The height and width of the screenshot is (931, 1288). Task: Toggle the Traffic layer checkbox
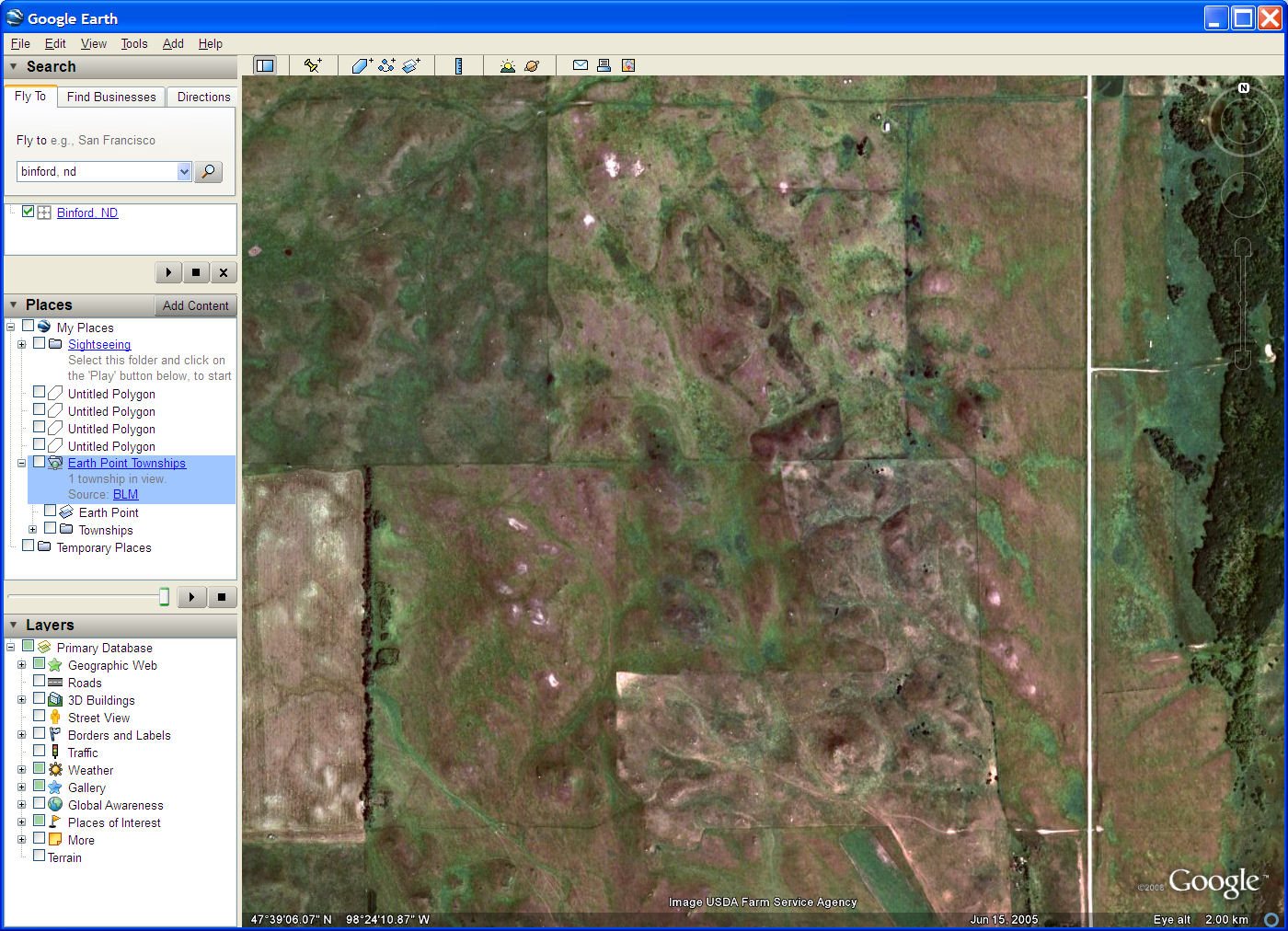[x=40, y=752]
